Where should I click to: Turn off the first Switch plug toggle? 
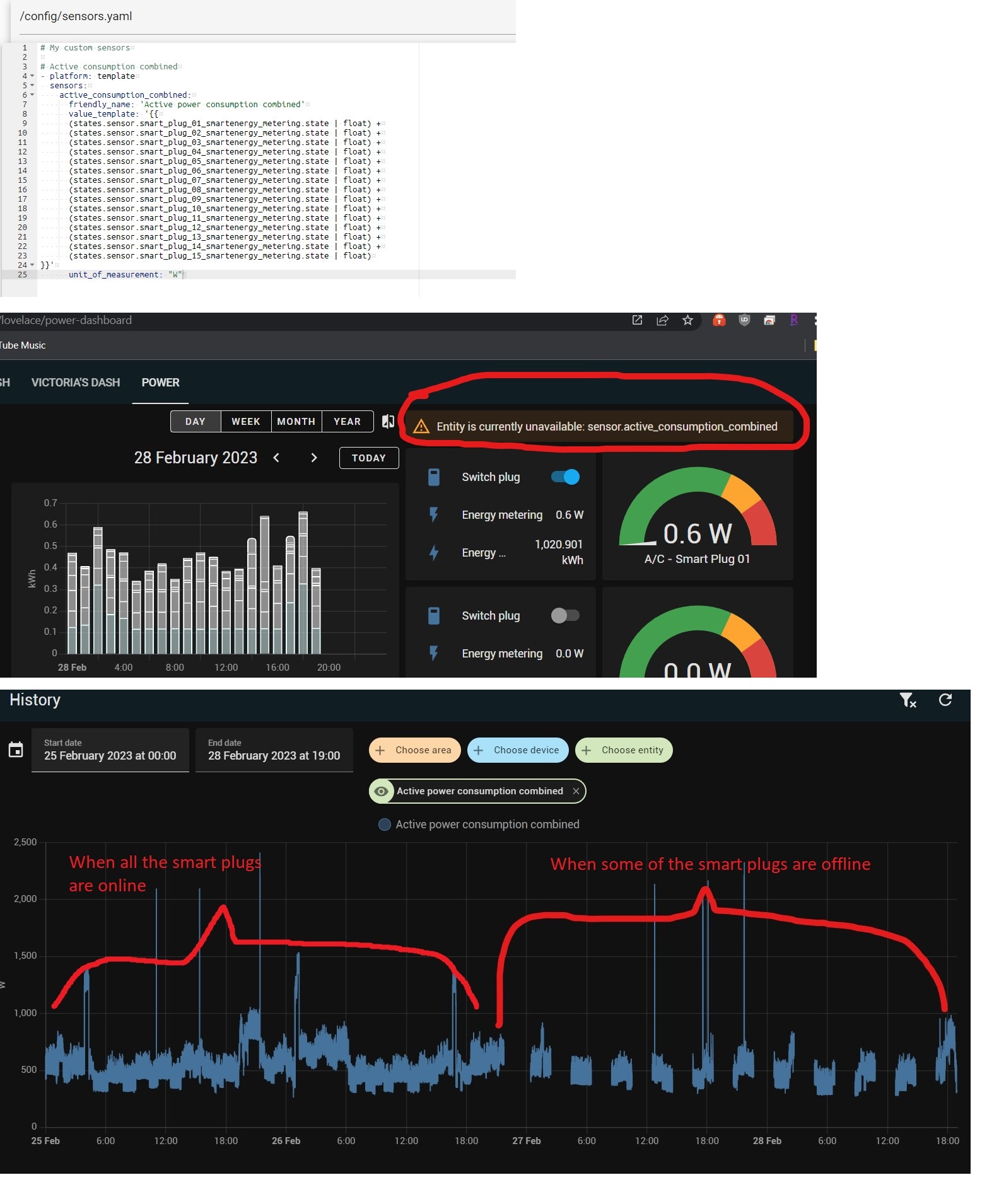tap(565, 477)
